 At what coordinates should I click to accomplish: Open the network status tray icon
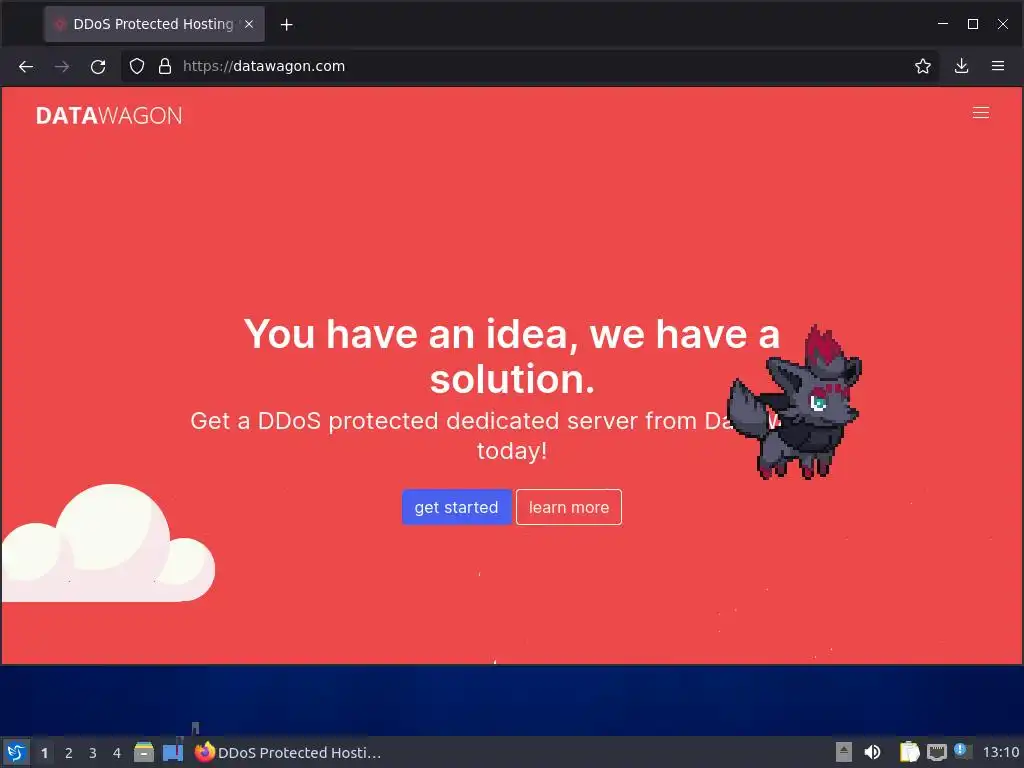pos(936,752)
